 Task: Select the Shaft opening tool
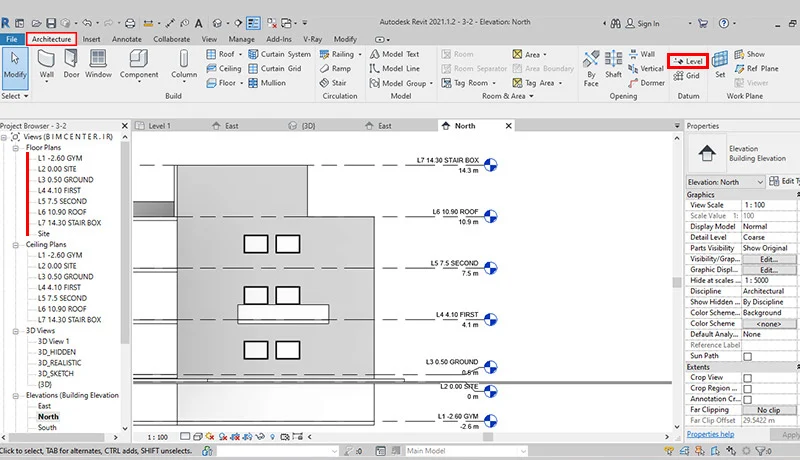613,65
